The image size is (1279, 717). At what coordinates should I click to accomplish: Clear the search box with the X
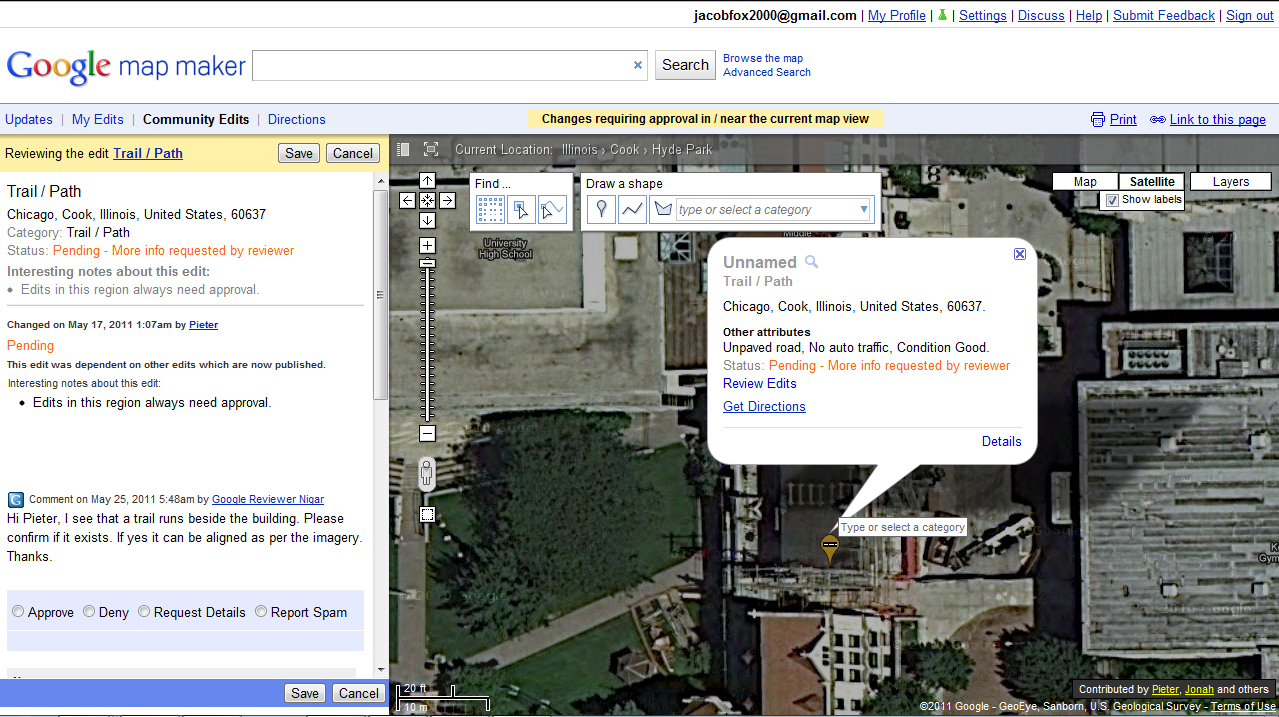point(638,66)
